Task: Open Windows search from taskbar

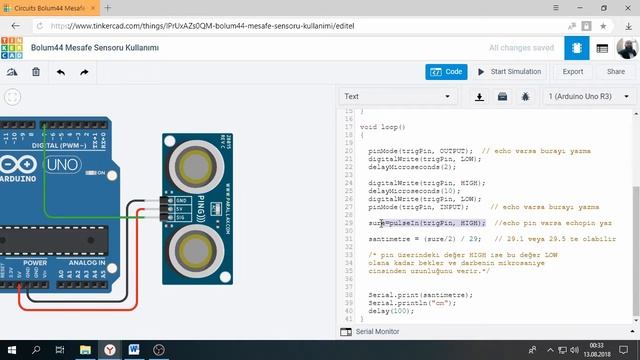Action: pos(36,350)
